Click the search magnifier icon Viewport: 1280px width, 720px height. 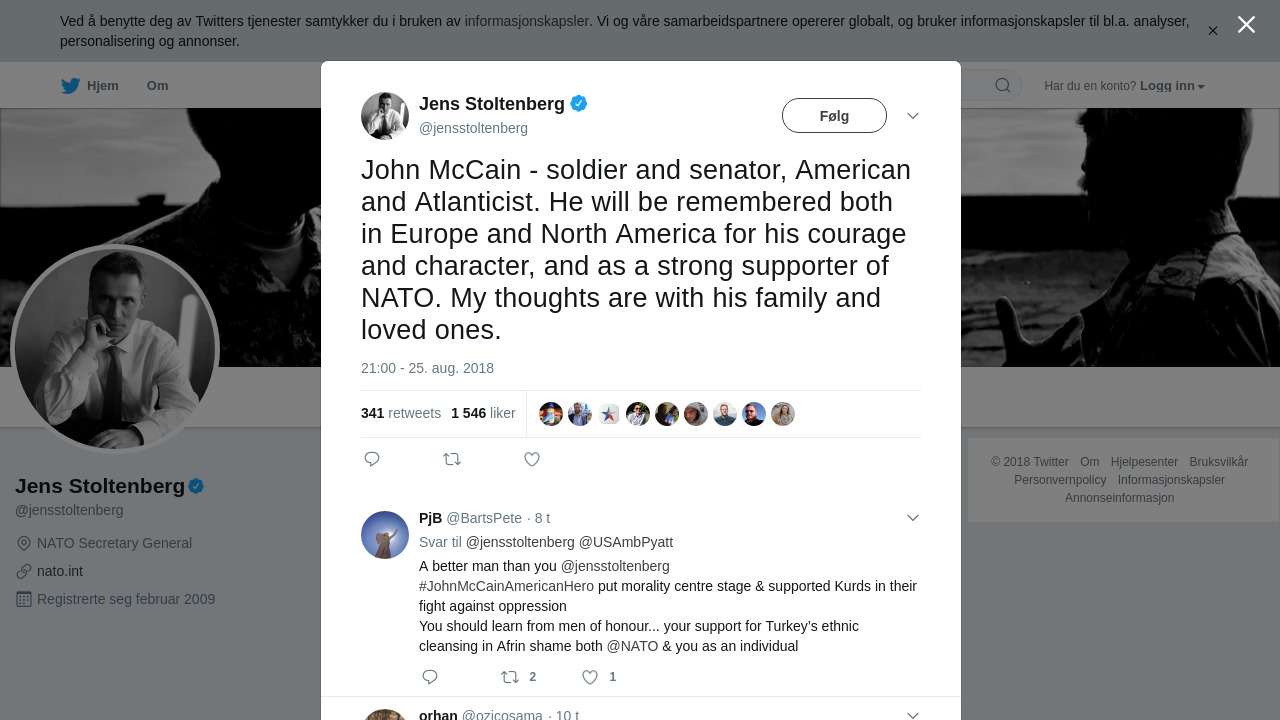[x=1002, y=85]
